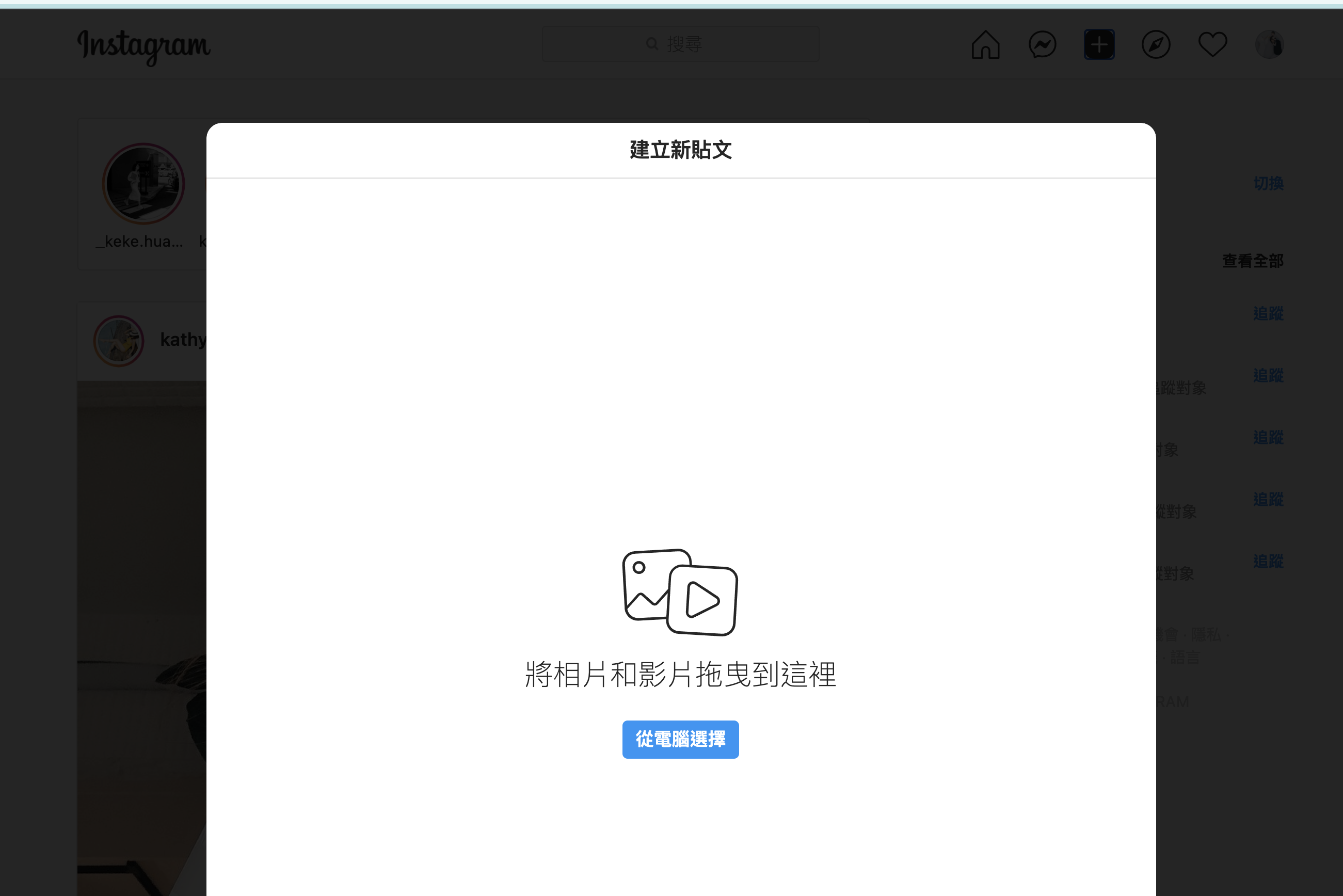Click kathy's profile picture
Viewport: 1343px width, 896px height.
(x=119, y=341)
